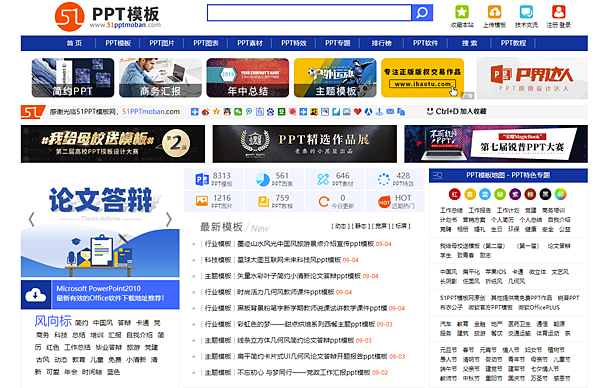Click the HOT 近期热门 icon
600x388 pixels.
tap(384, 202)
